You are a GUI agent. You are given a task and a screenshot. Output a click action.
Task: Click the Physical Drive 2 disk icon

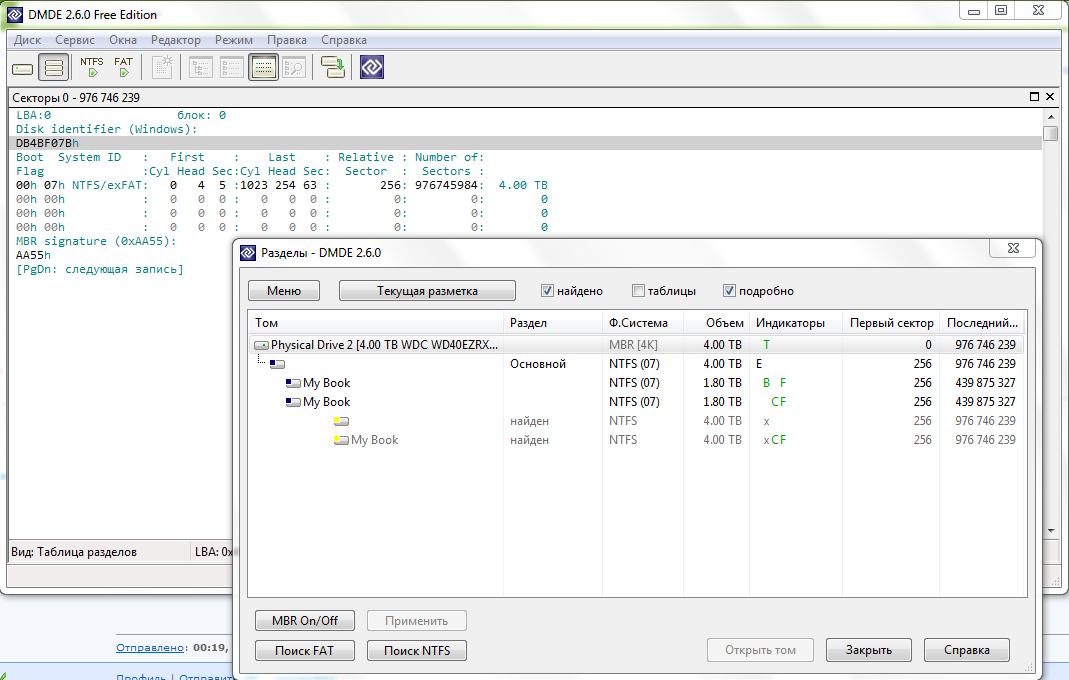(x=261, y=345)
